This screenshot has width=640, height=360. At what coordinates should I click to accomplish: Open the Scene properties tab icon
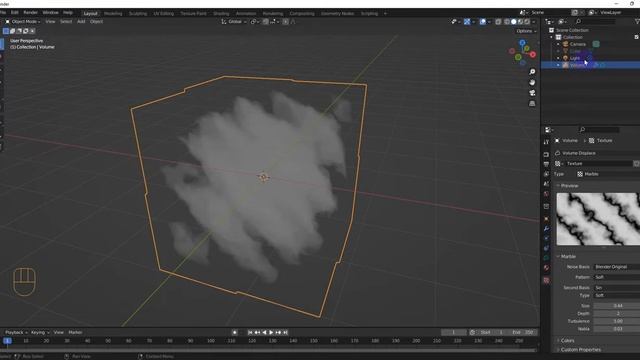(546, 184)
